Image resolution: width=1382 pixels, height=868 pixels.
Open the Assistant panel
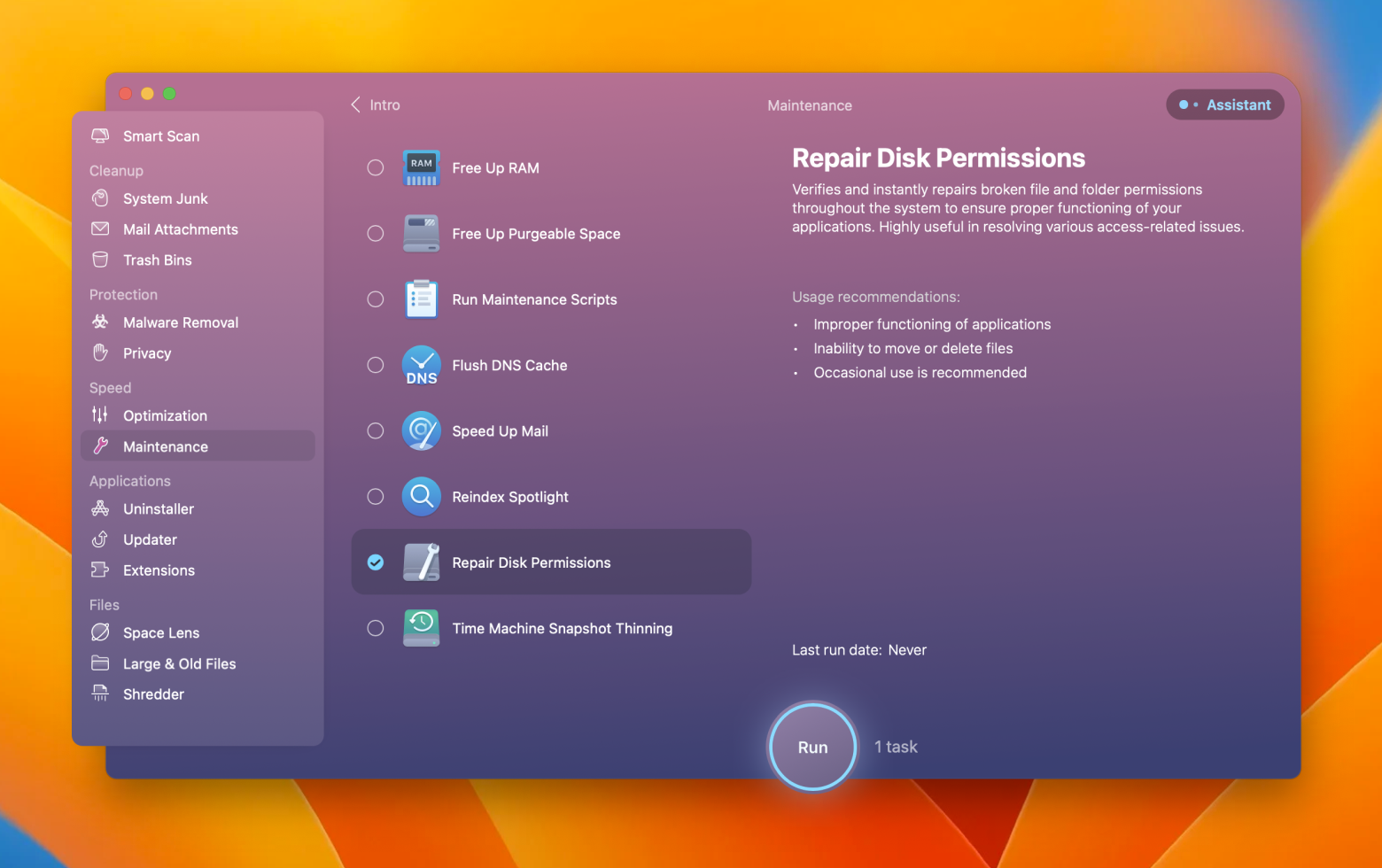tap(1225, 105)
